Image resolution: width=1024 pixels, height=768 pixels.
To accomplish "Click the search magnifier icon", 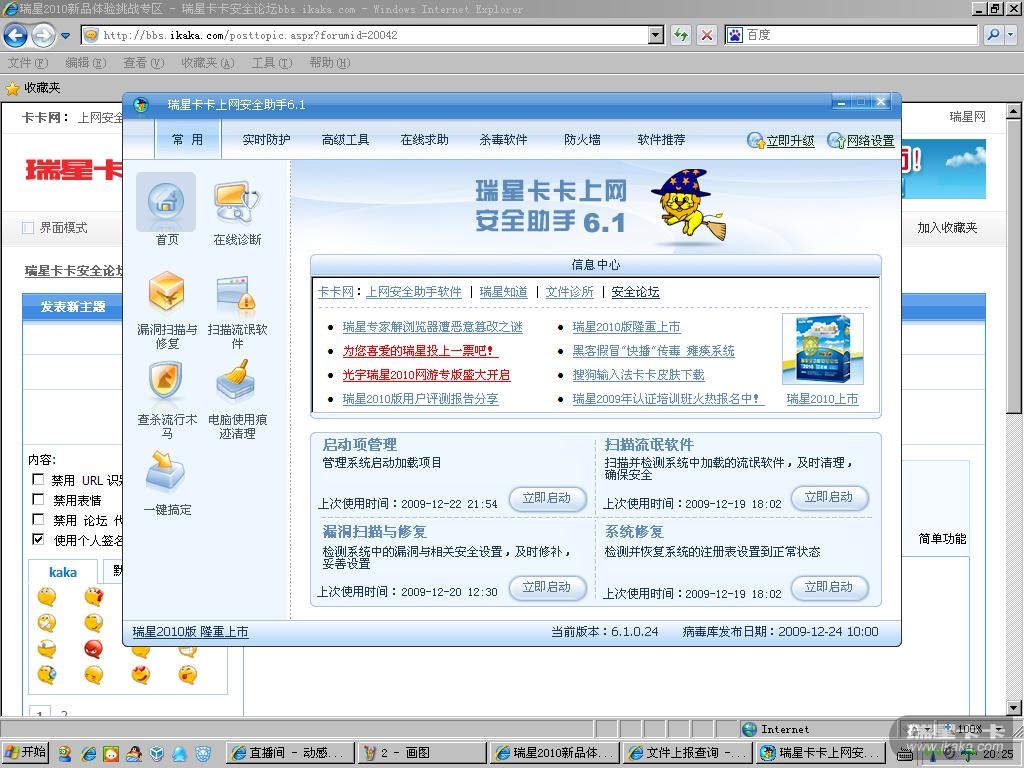I will pyautogui.click(x=993, y=35).
